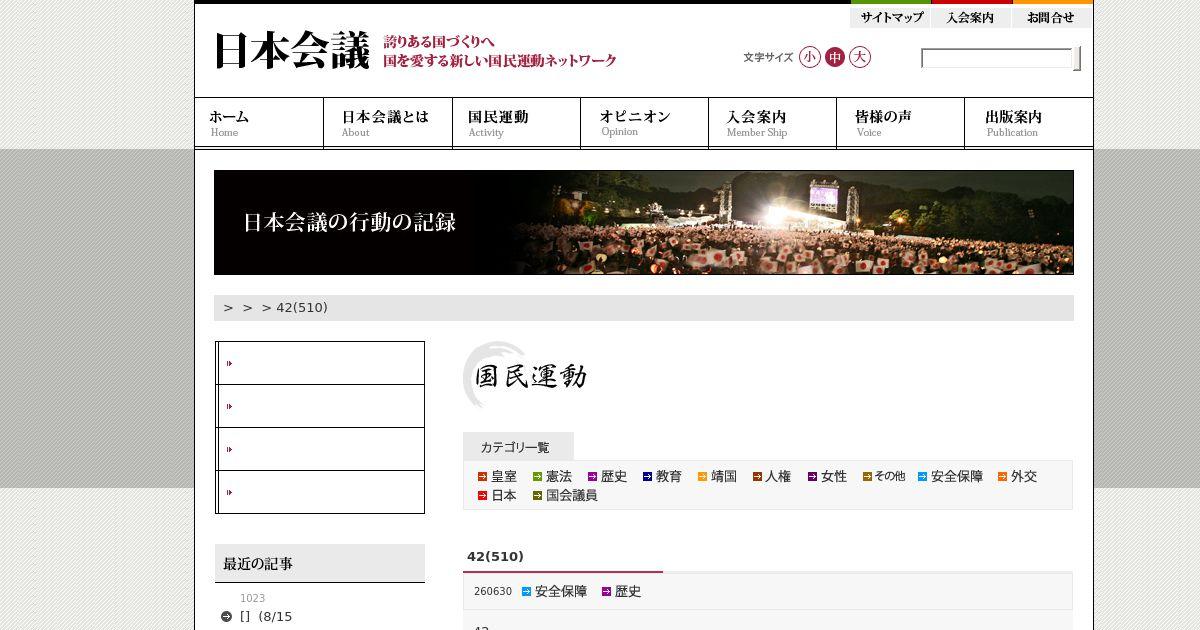Click the 日本会議 site logo
The height and width of the screenshot is (630, 1200).
tap(292, 51)
